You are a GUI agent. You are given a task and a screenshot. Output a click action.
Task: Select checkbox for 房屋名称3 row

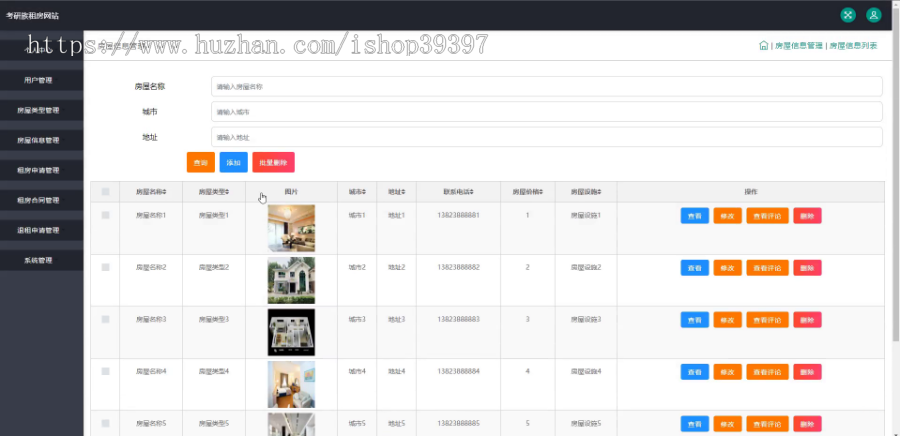(106, 319)
